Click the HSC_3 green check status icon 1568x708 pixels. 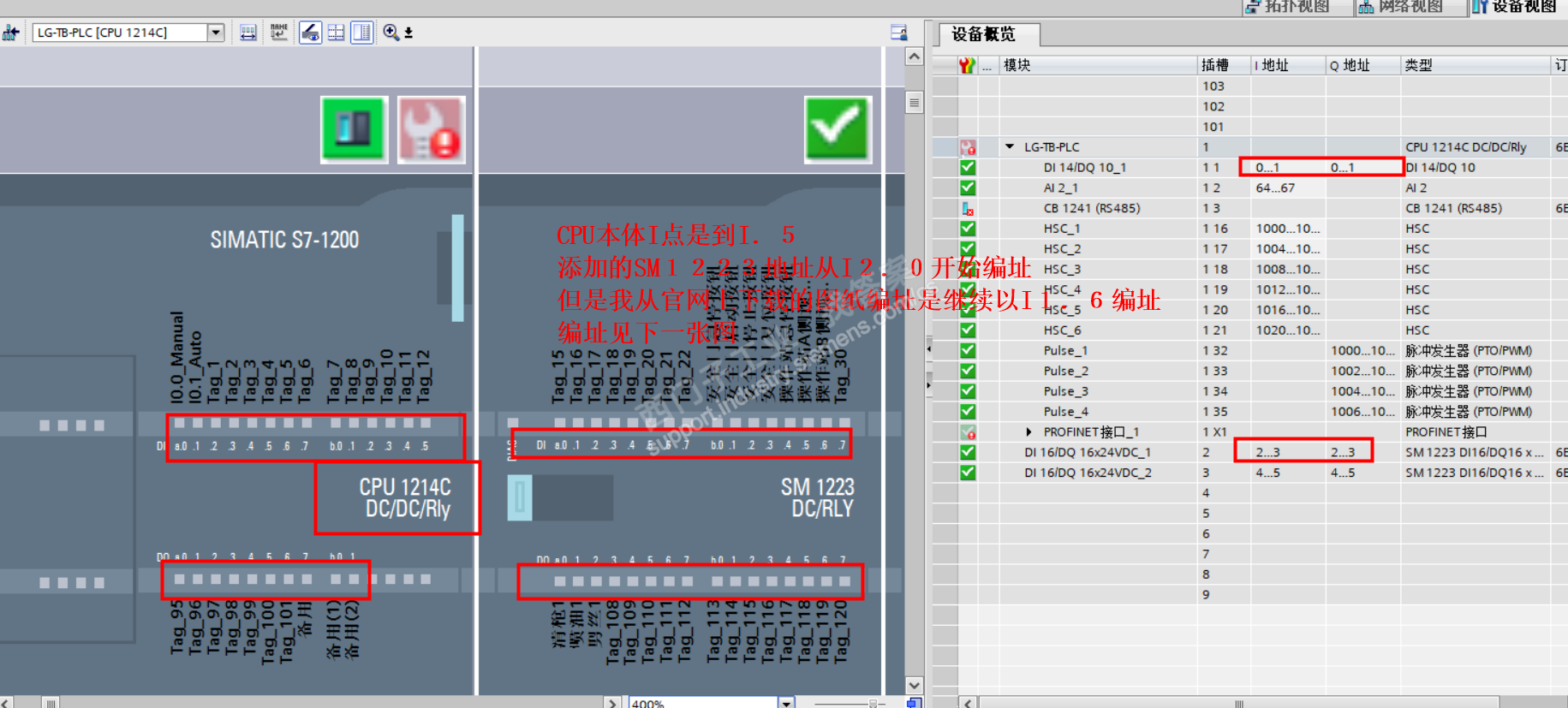(x=968, y=270)
